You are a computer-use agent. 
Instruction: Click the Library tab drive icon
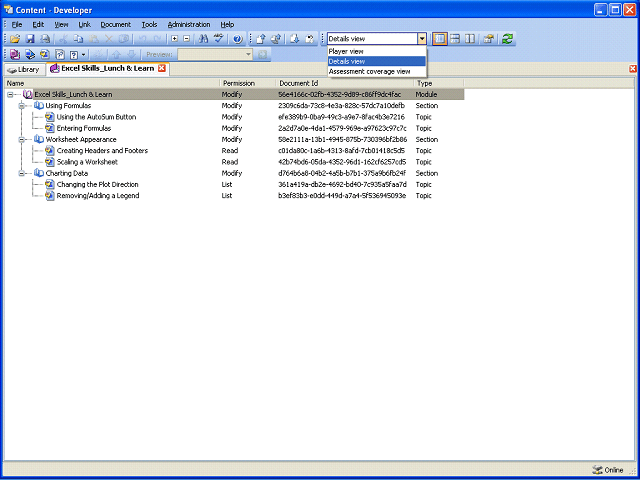coord(12,70)
